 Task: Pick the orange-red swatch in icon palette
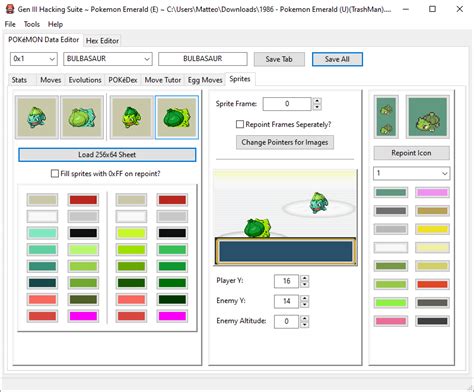[432, 284]
